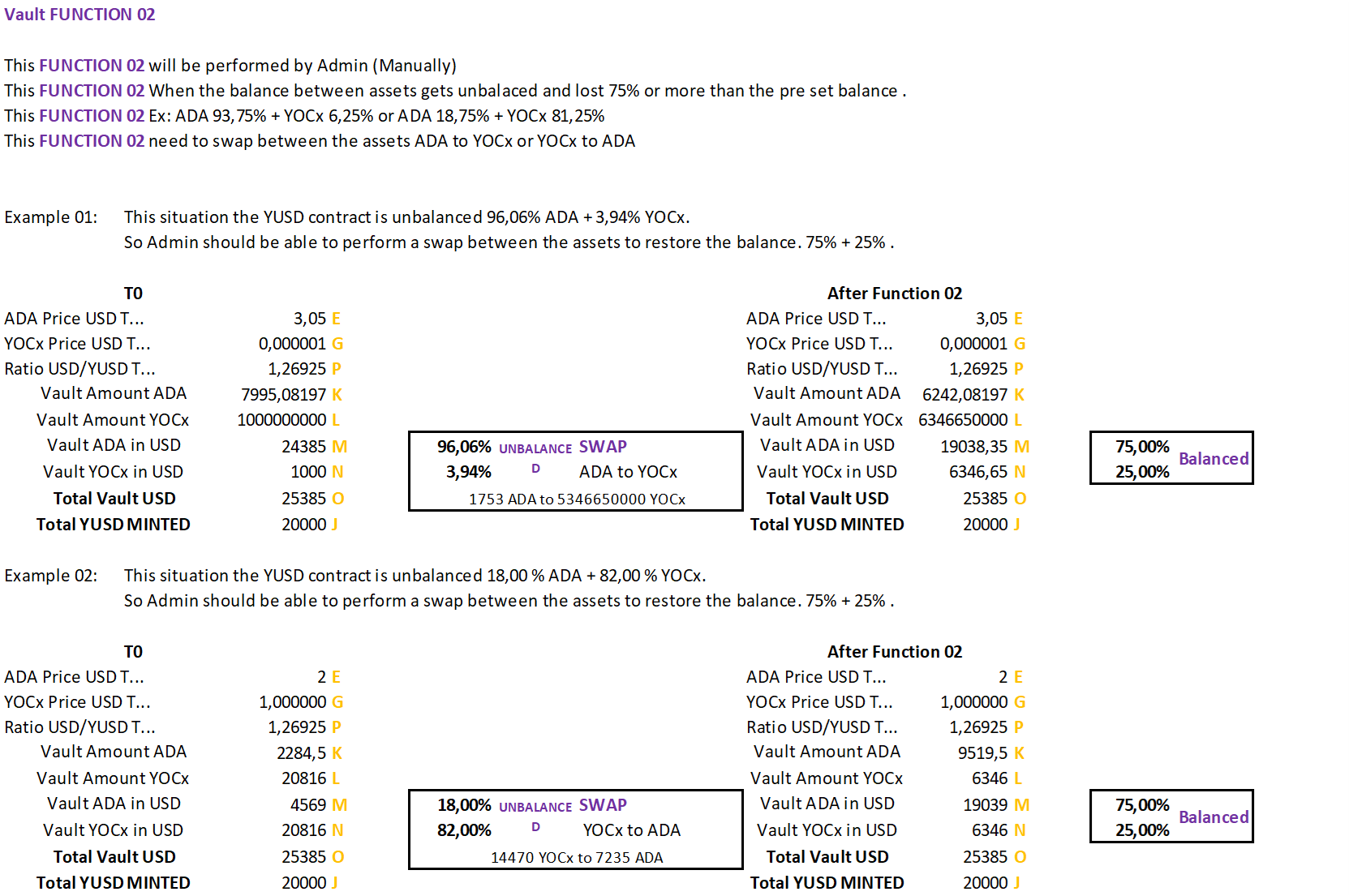Click the 6346,65 Vault YOCx in USD value
Screen dimensions: 1349x896
click(x=977, y=472)
